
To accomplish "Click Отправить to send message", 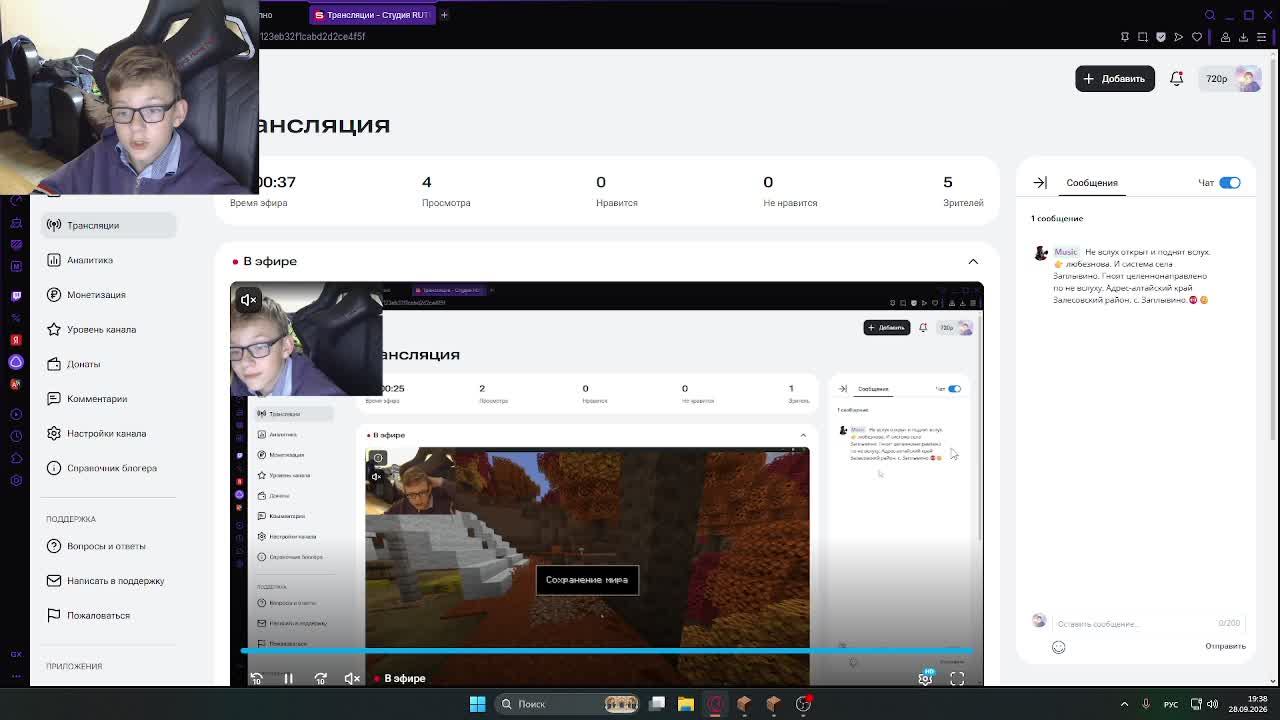I will [x=1225, y=646].
